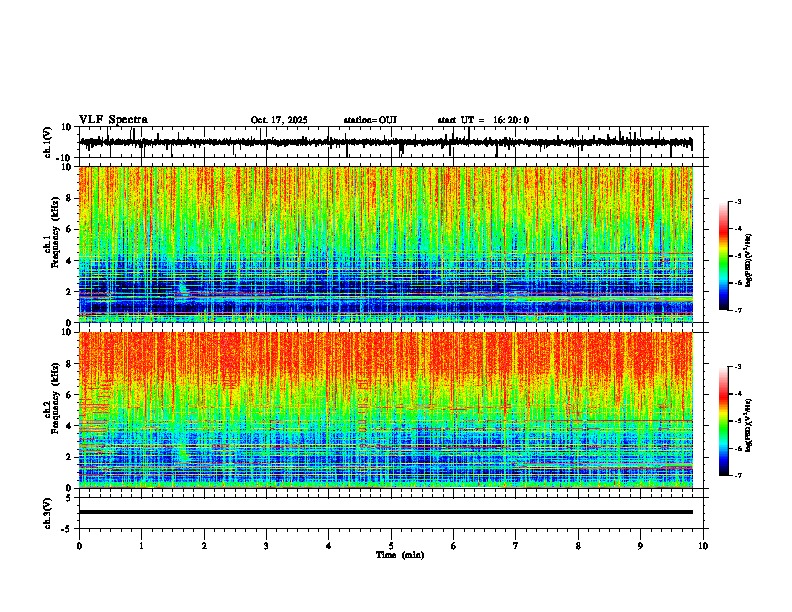Click time axis tick label "9"
This screenshot has height=612, width=792.
pos(641,546)
